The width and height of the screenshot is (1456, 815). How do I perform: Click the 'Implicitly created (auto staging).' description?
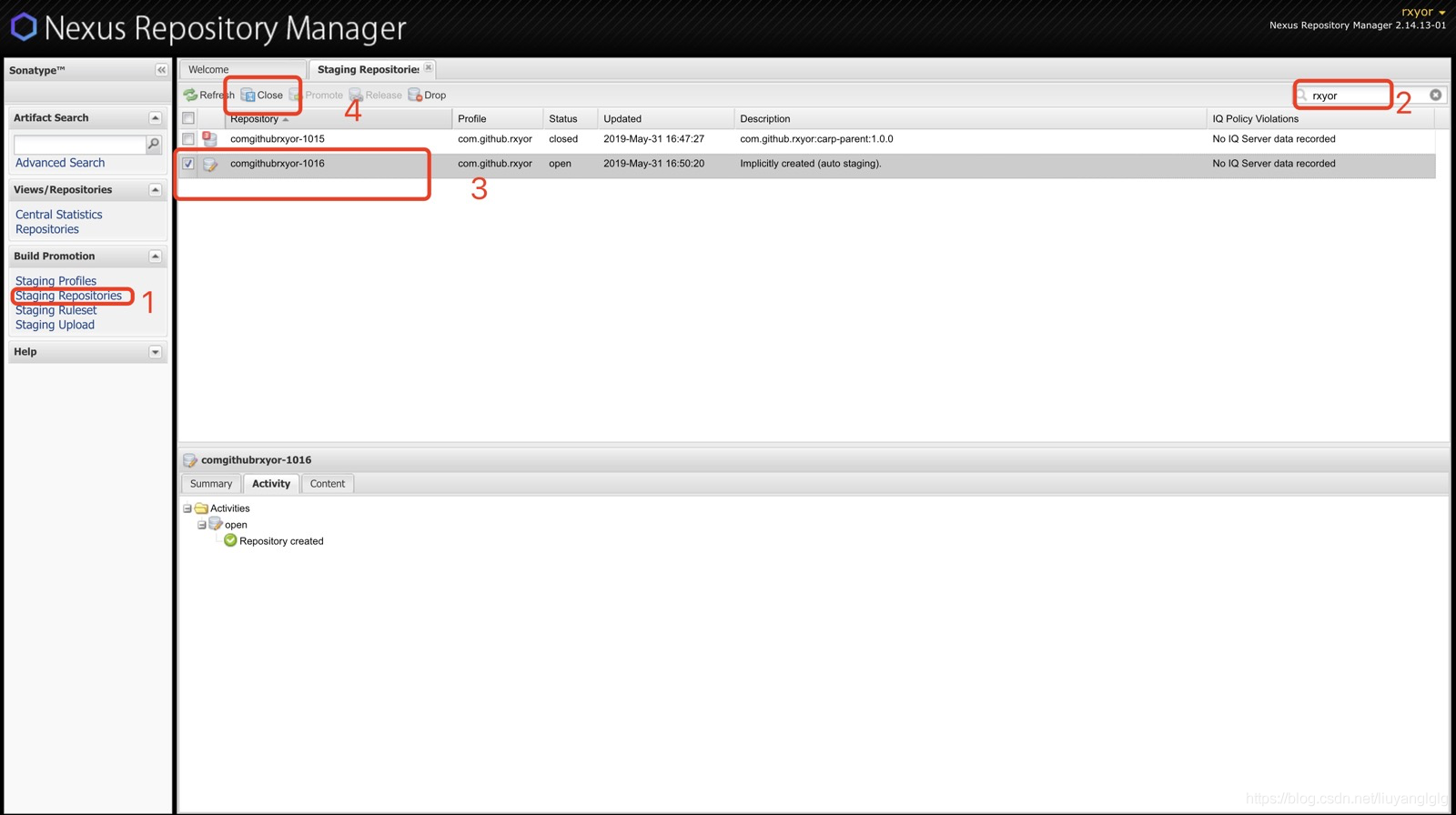point(811,164)
